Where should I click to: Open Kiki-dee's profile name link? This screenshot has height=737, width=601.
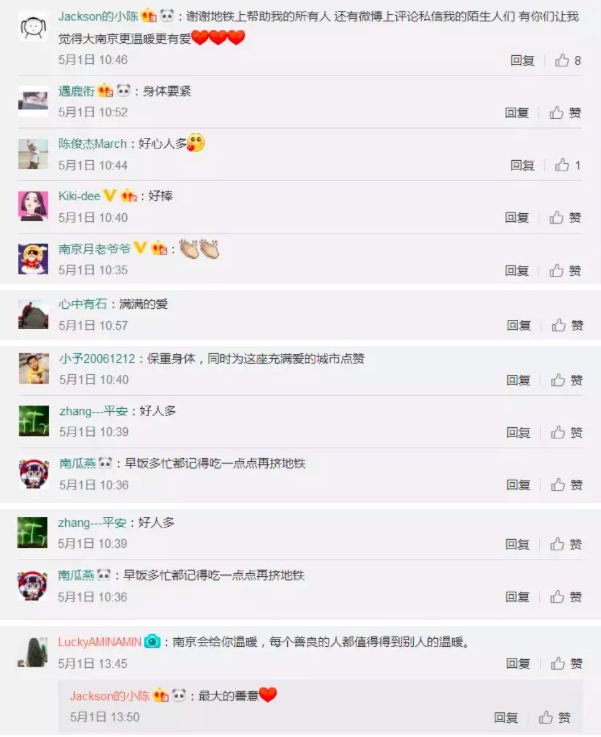79,196
